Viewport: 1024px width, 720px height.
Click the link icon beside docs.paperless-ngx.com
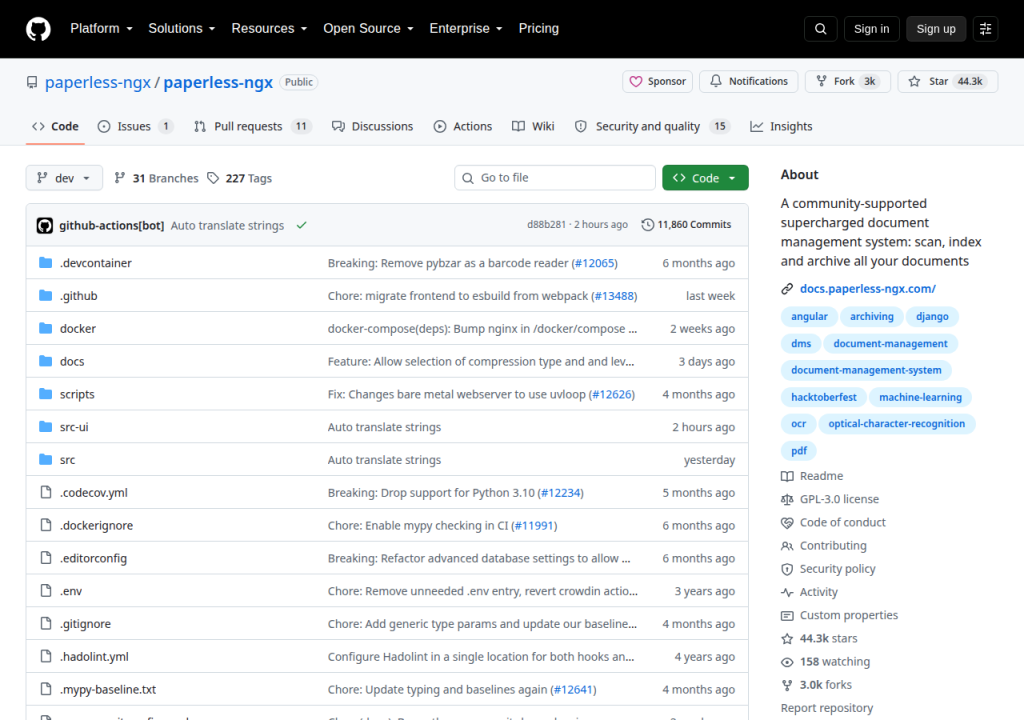(787, 289)
